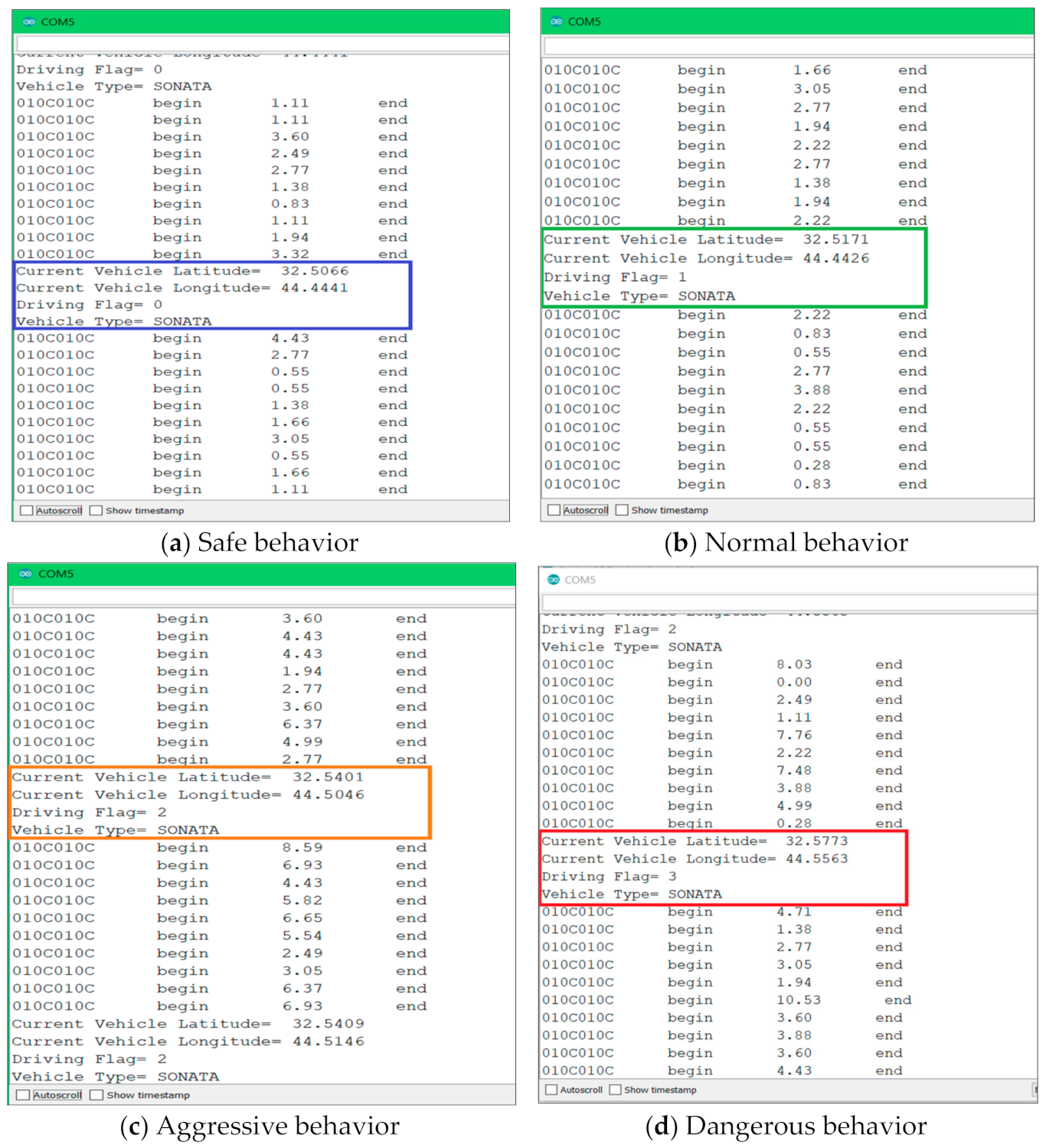This screenshot has width=1046, height=1148.
Task: Toggle Show timestamp in the Safe behavior monitor
Action: point(96,511)
